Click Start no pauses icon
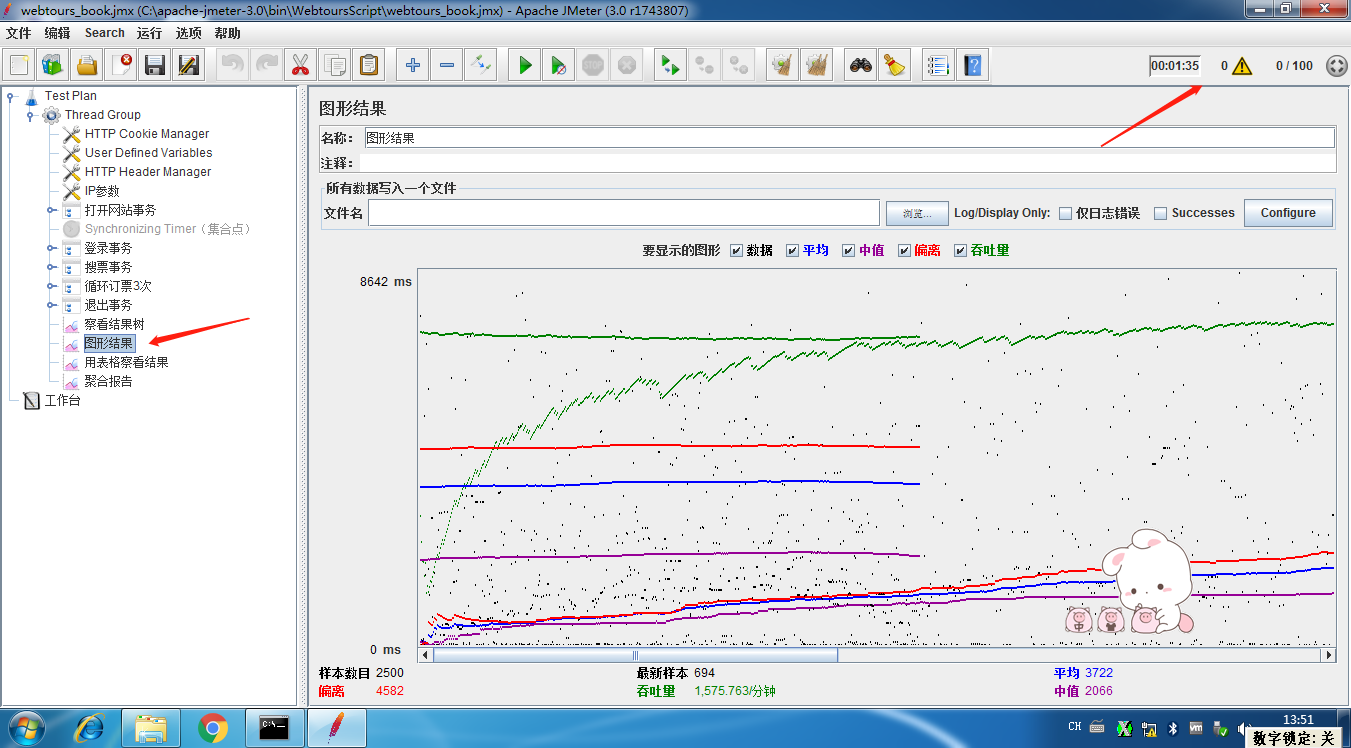This screenshot has height=748, width=1351. (x=559, y=66)
